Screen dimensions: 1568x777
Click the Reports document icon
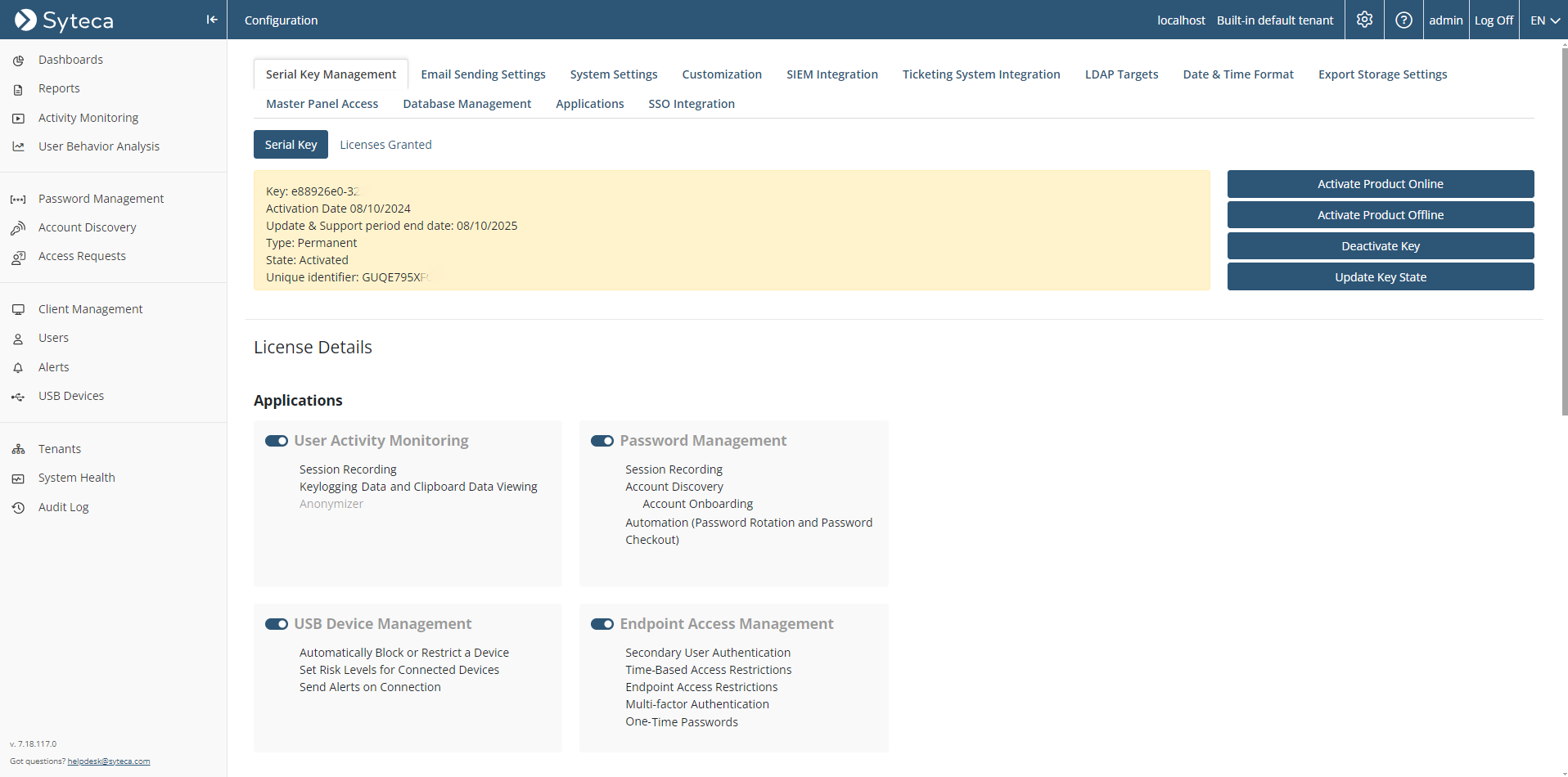(x=18, y=89)
